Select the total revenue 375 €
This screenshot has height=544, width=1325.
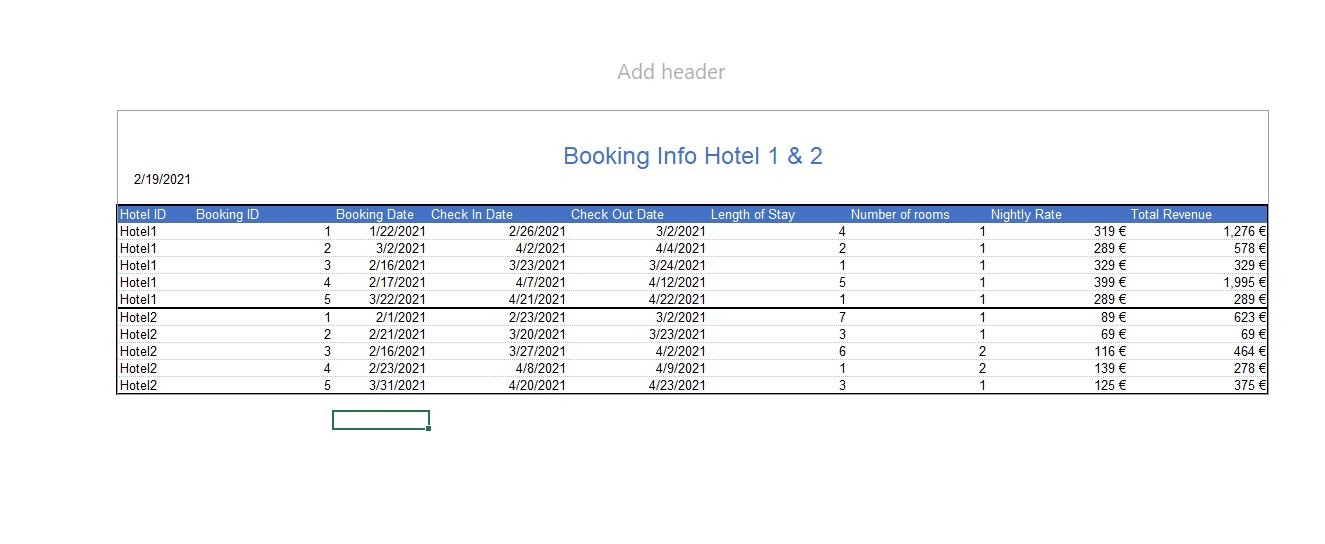(x=1250, y=385)
